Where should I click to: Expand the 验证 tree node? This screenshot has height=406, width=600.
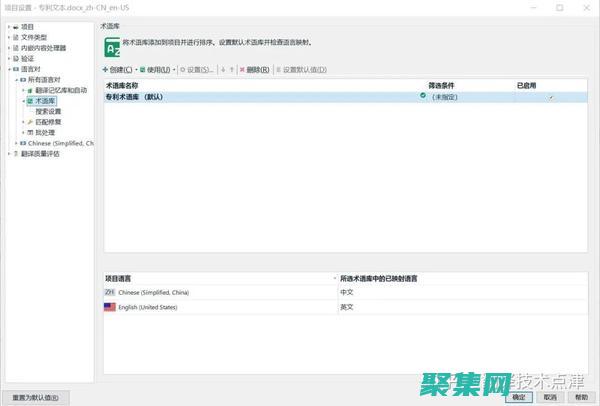point(9,59)
